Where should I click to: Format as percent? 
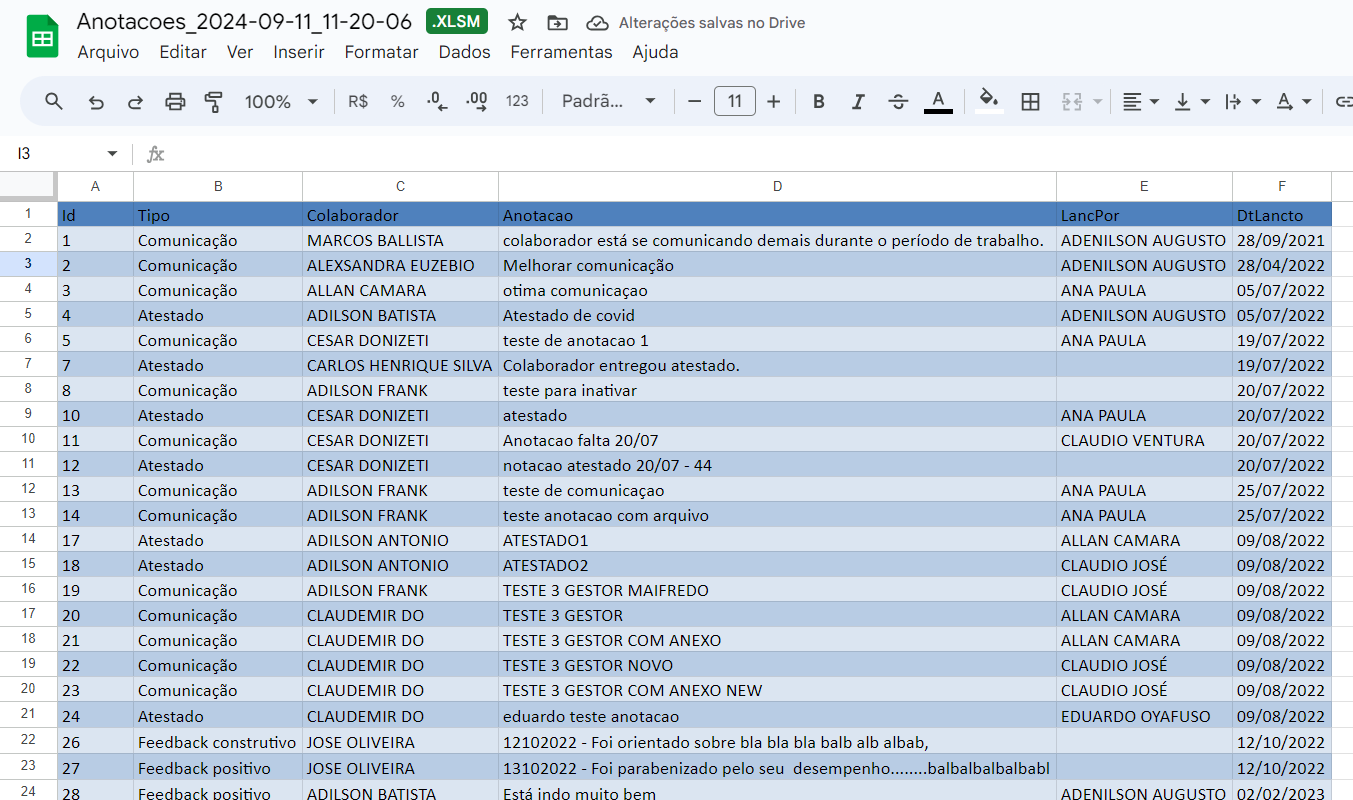click(397, 101)
